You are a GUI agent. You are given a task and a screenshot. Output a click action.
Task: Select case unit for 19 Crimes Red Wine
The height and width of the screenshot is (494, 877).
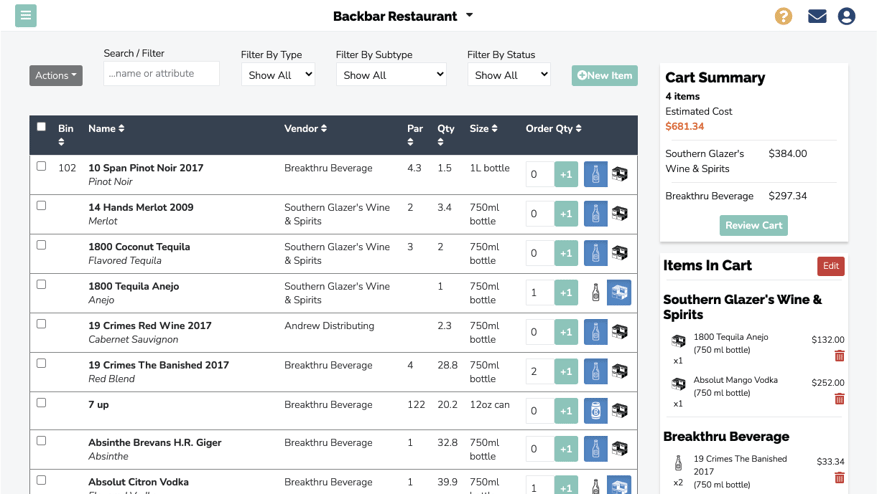pos(620,332)
